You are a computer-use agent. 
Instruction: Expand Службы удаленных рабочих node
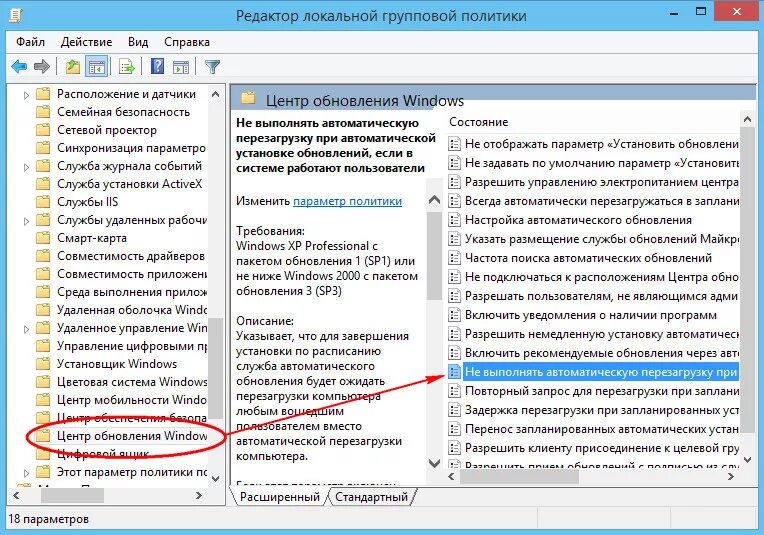[26, 221]
